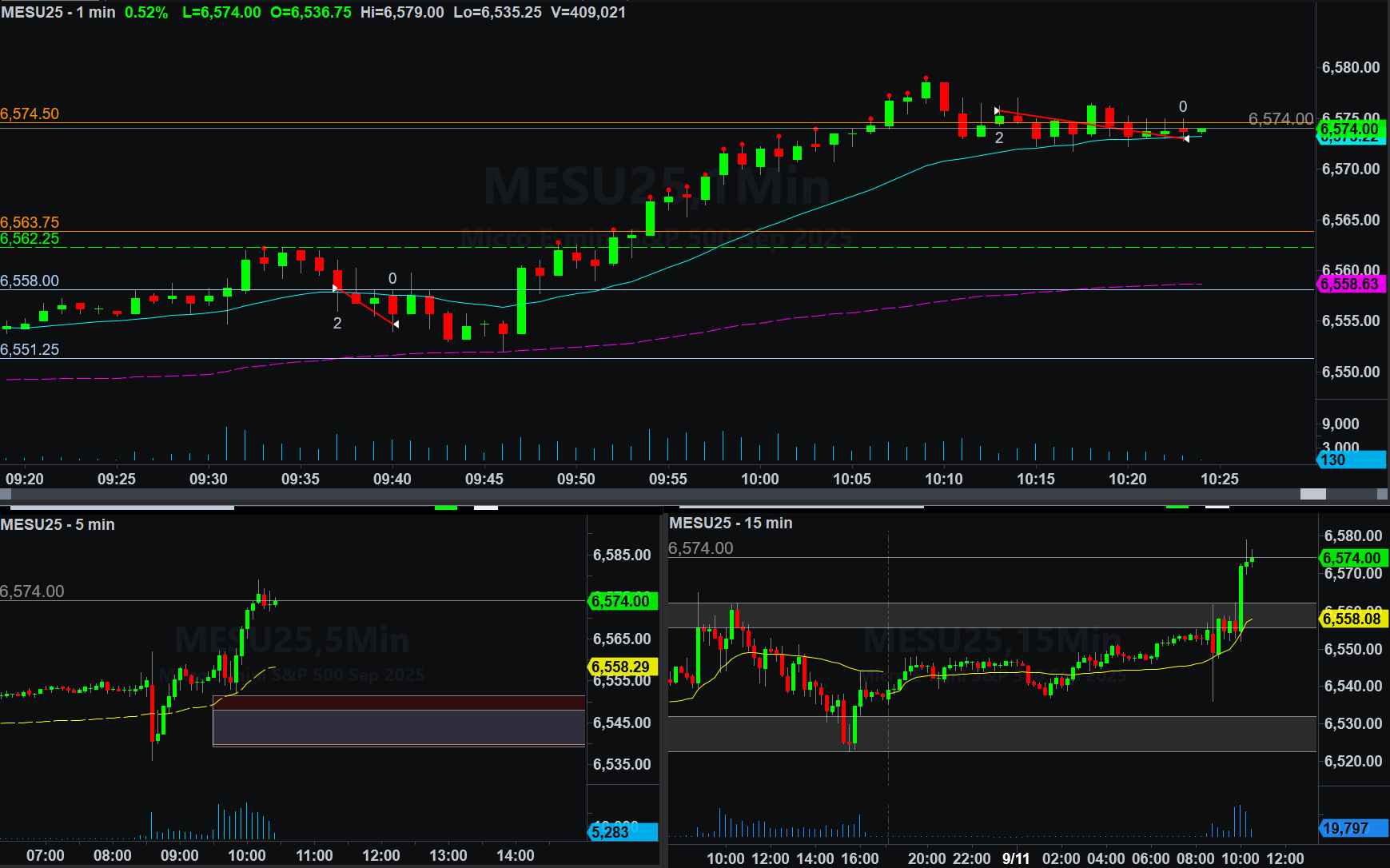
Task: Click the green 6,574.00 tag on 5-min chart
Action: point(622,601)
